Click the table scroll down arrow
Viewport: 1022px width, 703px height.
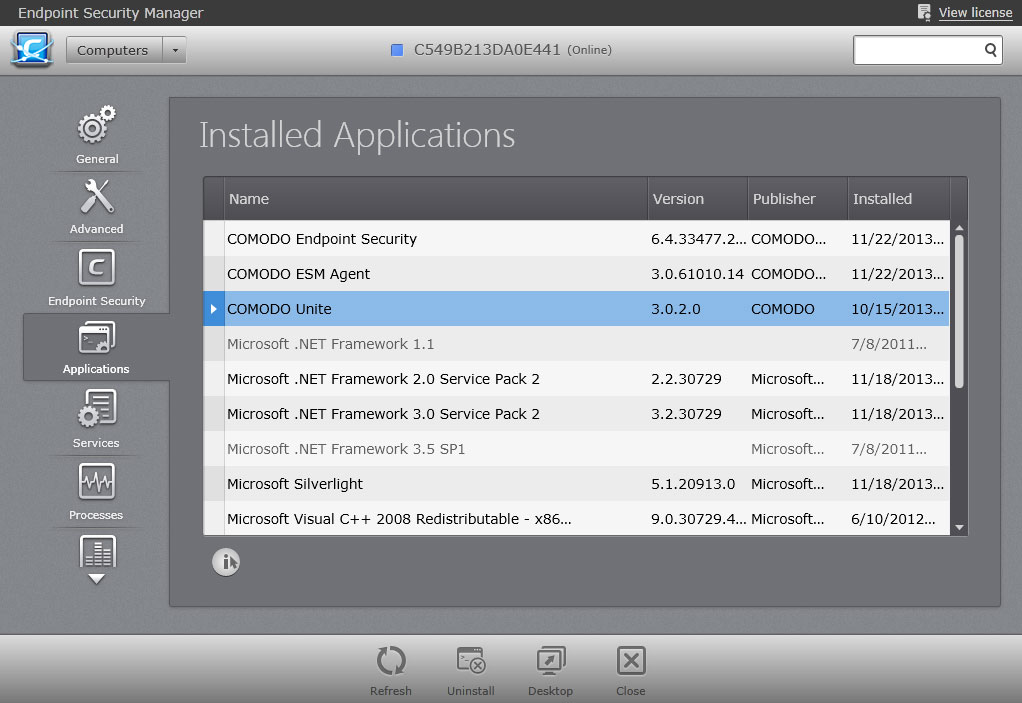click(959, 527)
